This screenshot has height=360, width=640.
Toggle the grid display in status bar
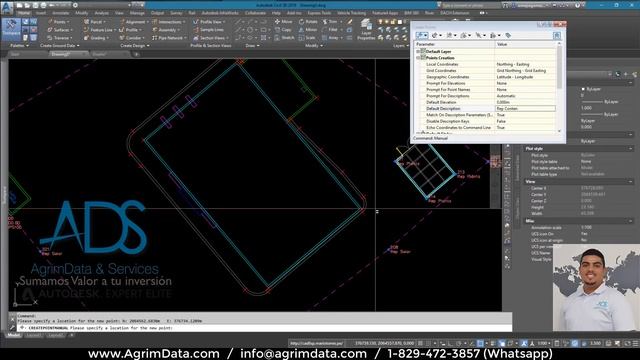click(x=420, y=344)
